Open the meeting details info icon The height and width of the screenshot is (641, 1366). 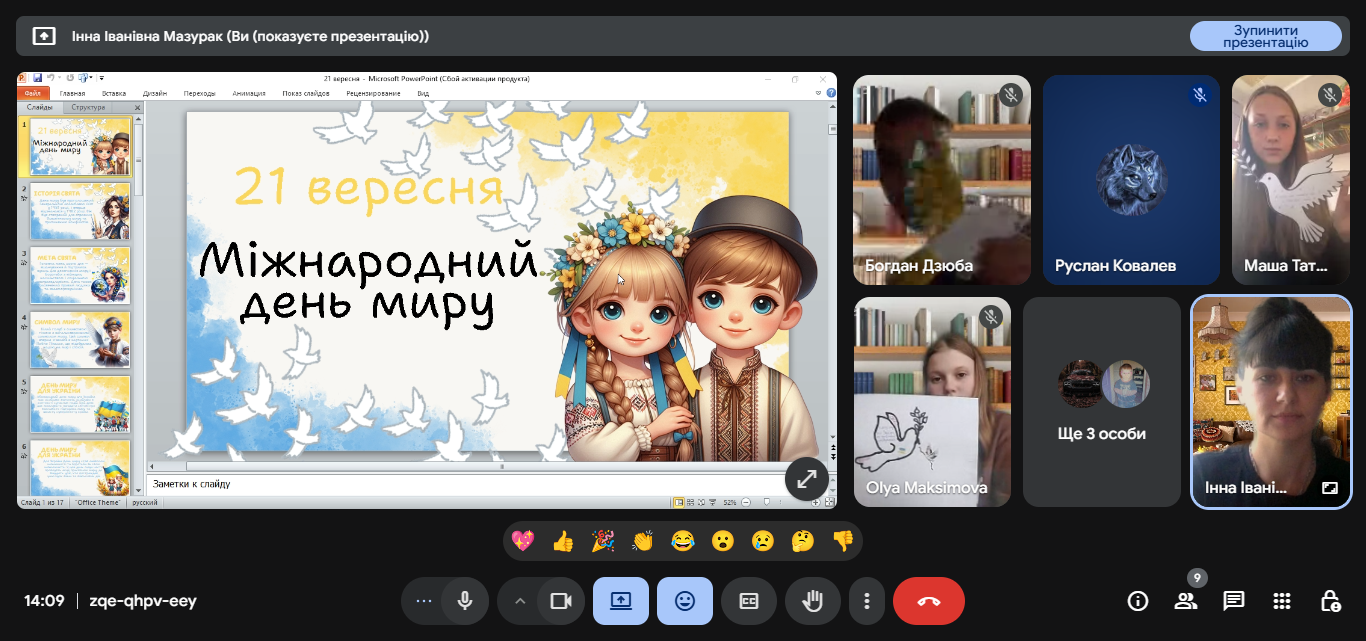coord(1137,601)
